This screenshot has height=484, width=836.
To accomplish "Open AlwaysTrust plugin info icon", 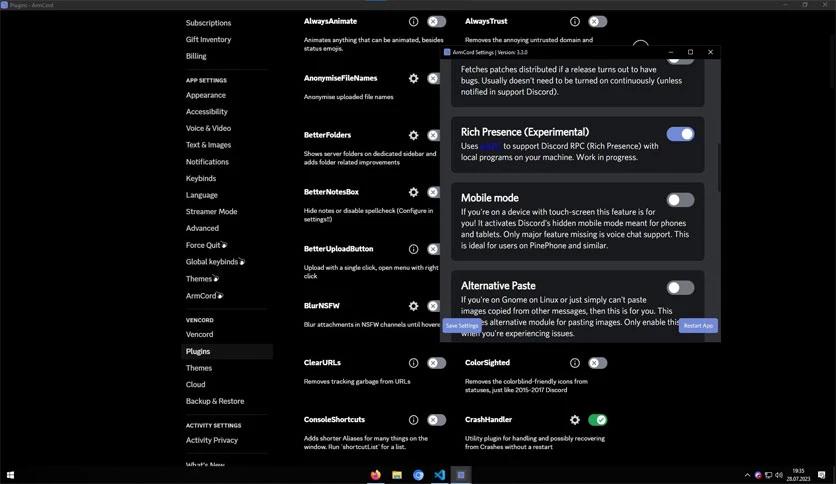I will click(x=574, y=21).
